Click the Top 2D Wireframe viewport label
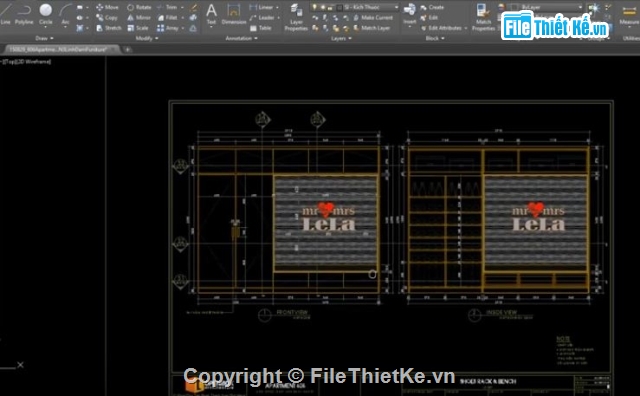The width and height of the screenshot is (640, 396). [x=26, y=62]
